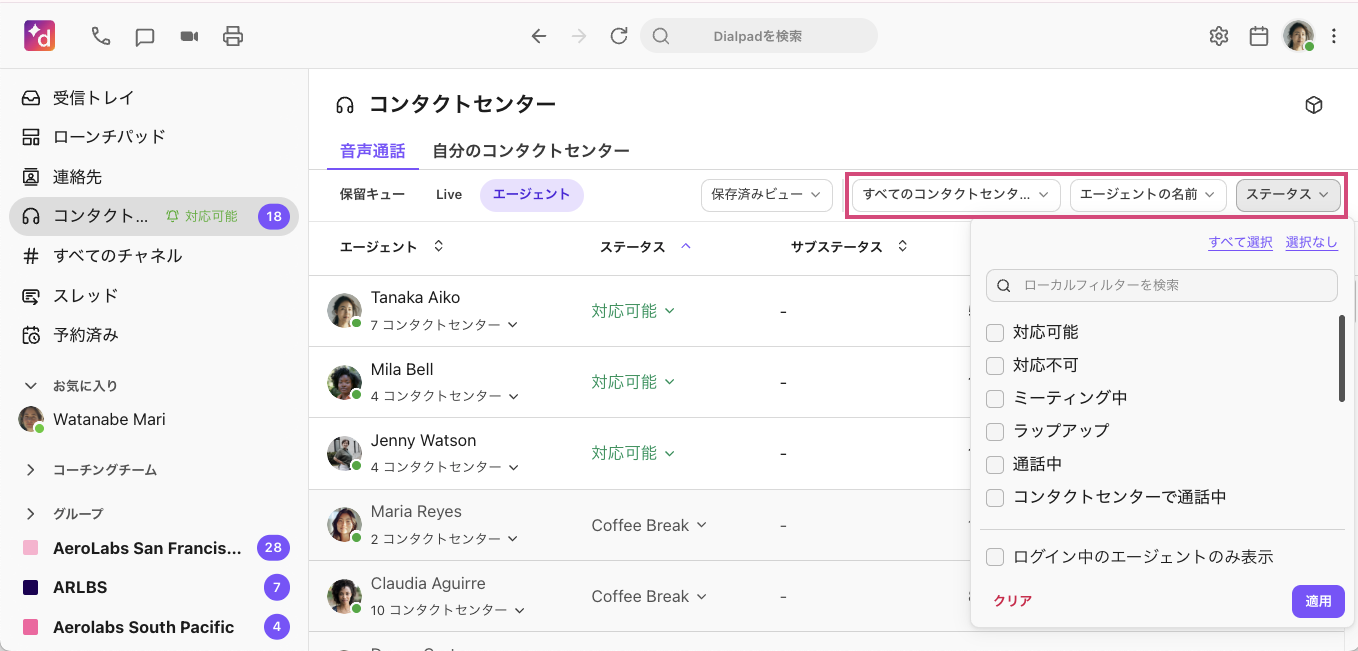Click the phone call icon in top toolbar
The image size is (1358, 651).
click(101, 37)
